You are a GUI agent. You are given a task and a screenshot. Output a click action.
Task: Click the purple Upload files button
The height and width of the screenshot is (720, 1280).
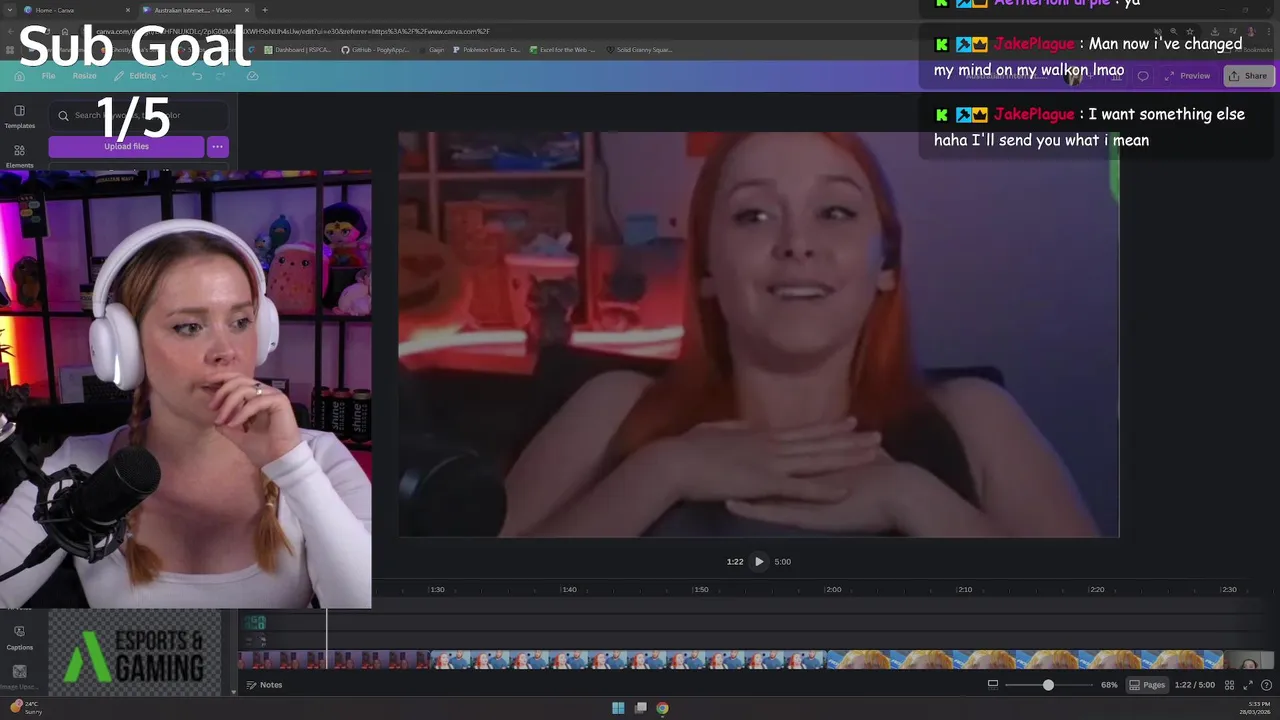click(x=126, y=147)
